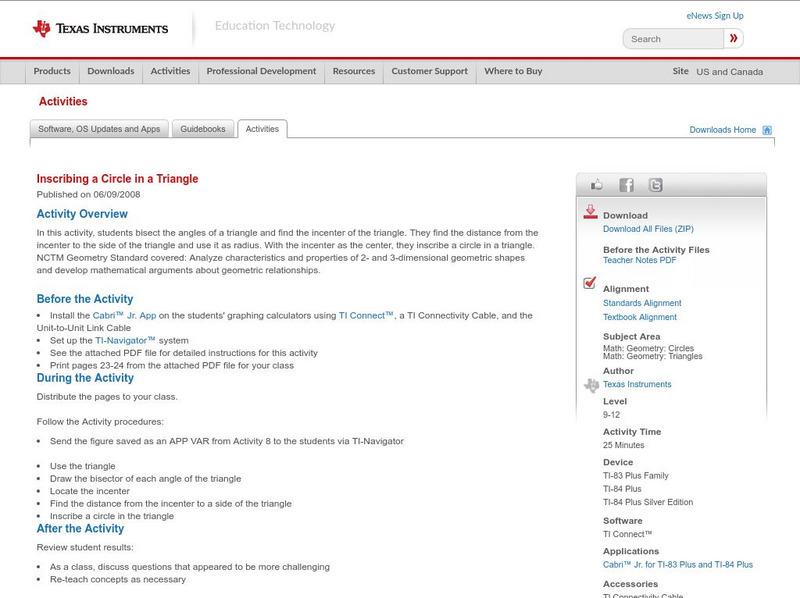Open Texas Instruments author link

pos(637,384)
